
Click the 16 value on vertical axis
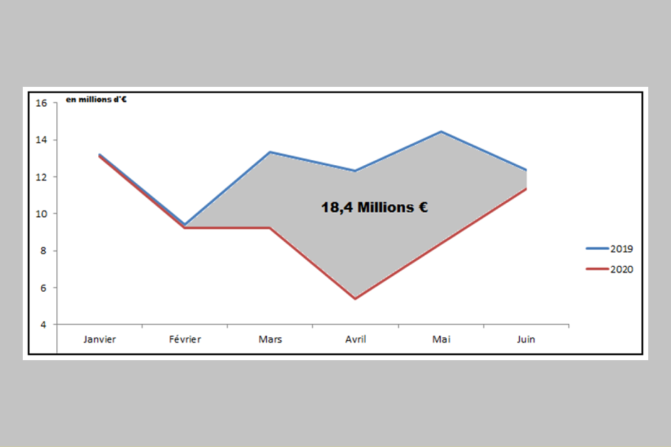point(41,103)
